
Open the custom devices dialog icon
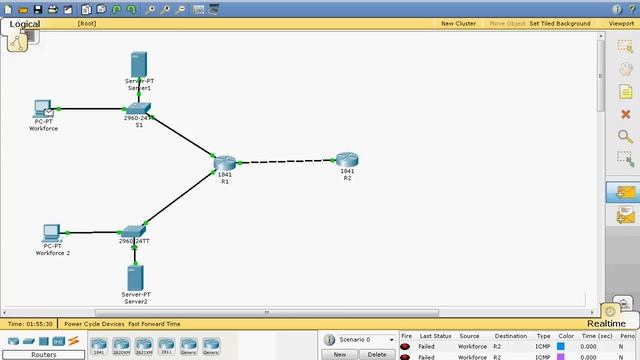213,9
